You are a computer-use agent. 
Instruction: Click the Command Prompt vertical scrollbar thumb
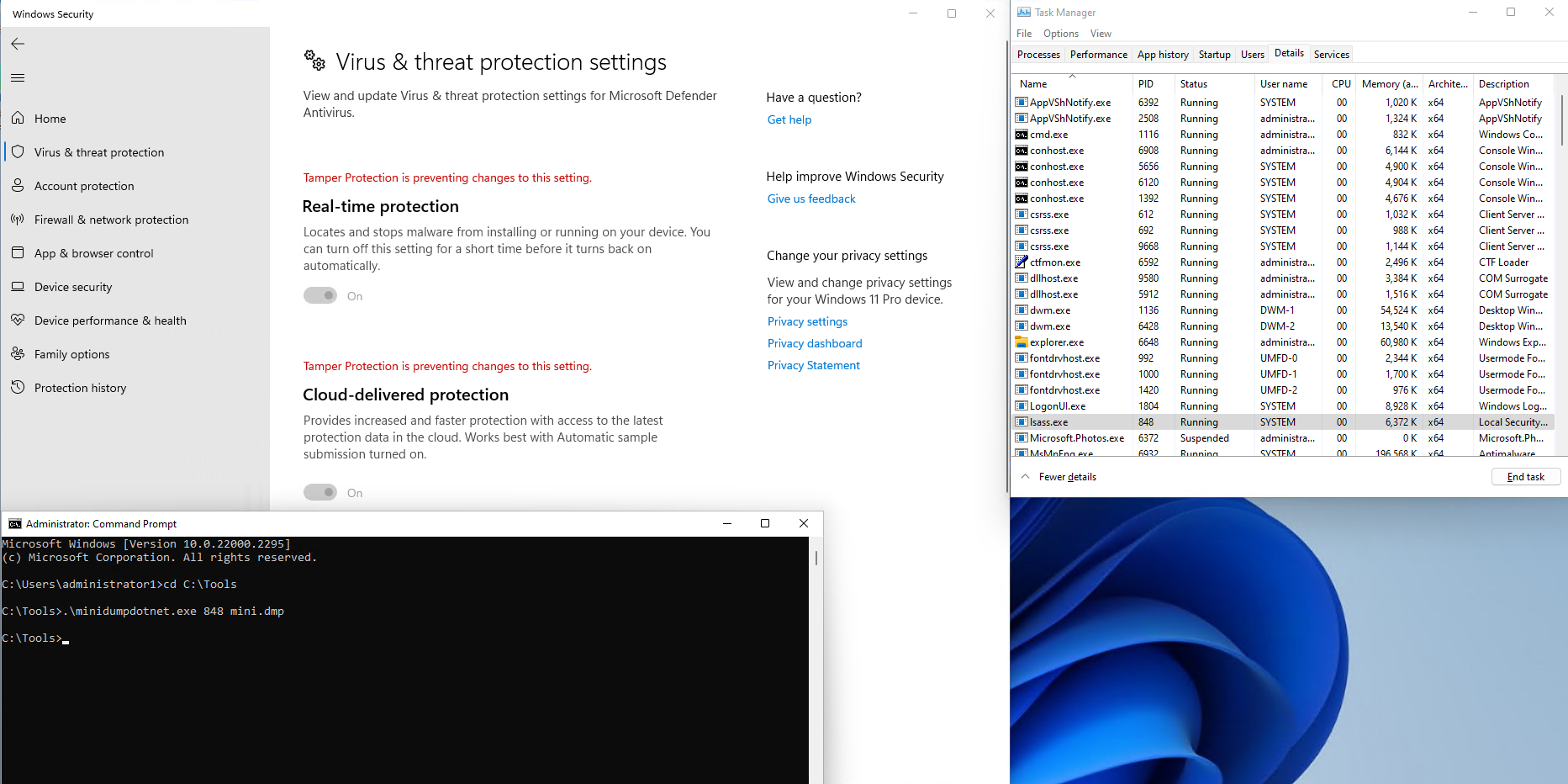pos(816,558)
